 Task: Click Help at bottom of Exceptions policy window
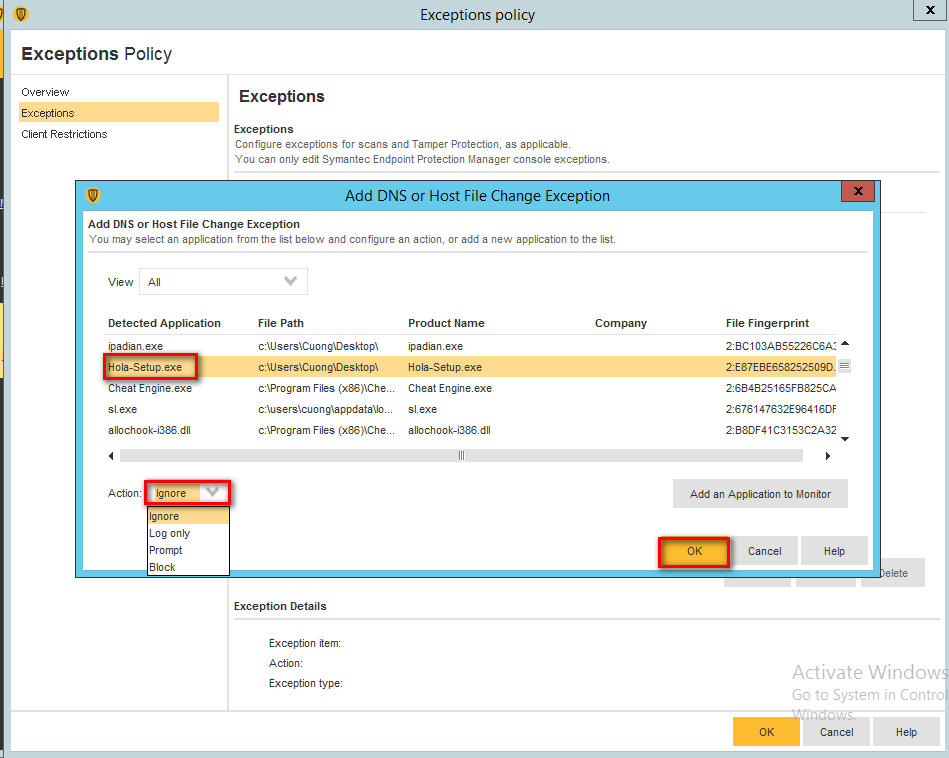906,732
